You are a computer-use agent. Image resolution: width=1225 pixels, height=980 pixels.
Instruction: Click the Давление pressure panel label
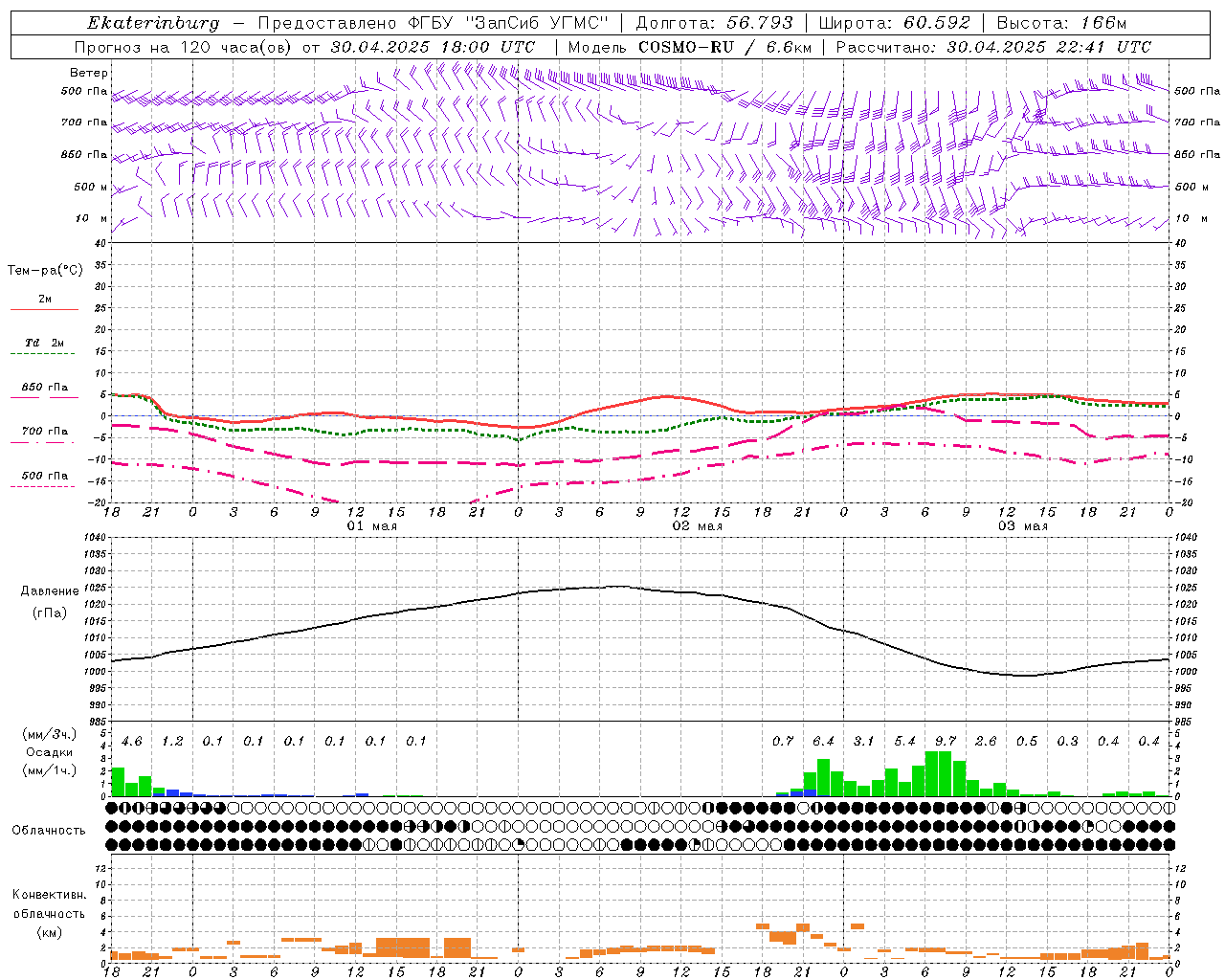tap(50, 591)
